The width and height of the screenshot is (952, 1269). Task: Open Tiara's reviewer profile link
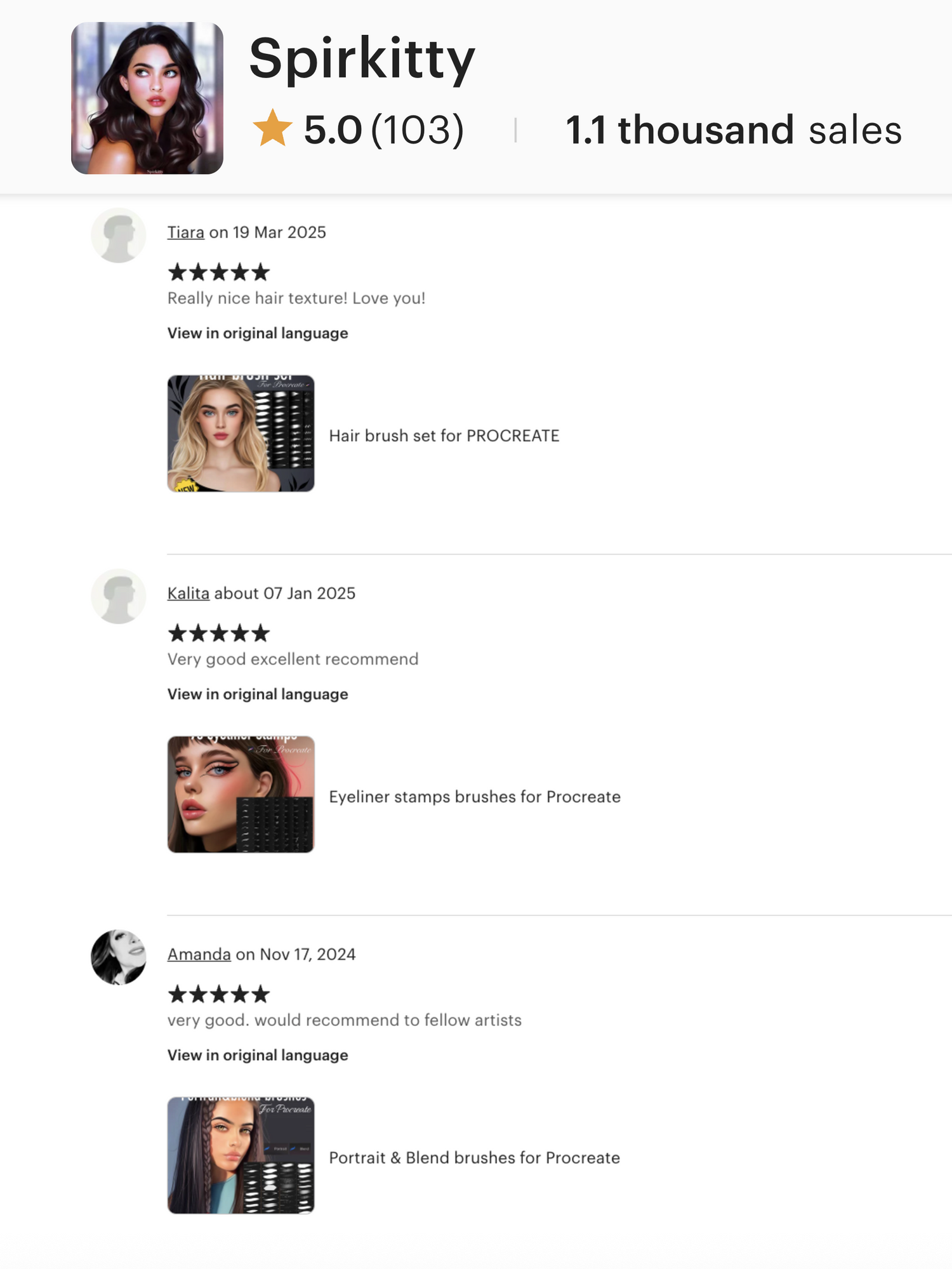point(186,232)
